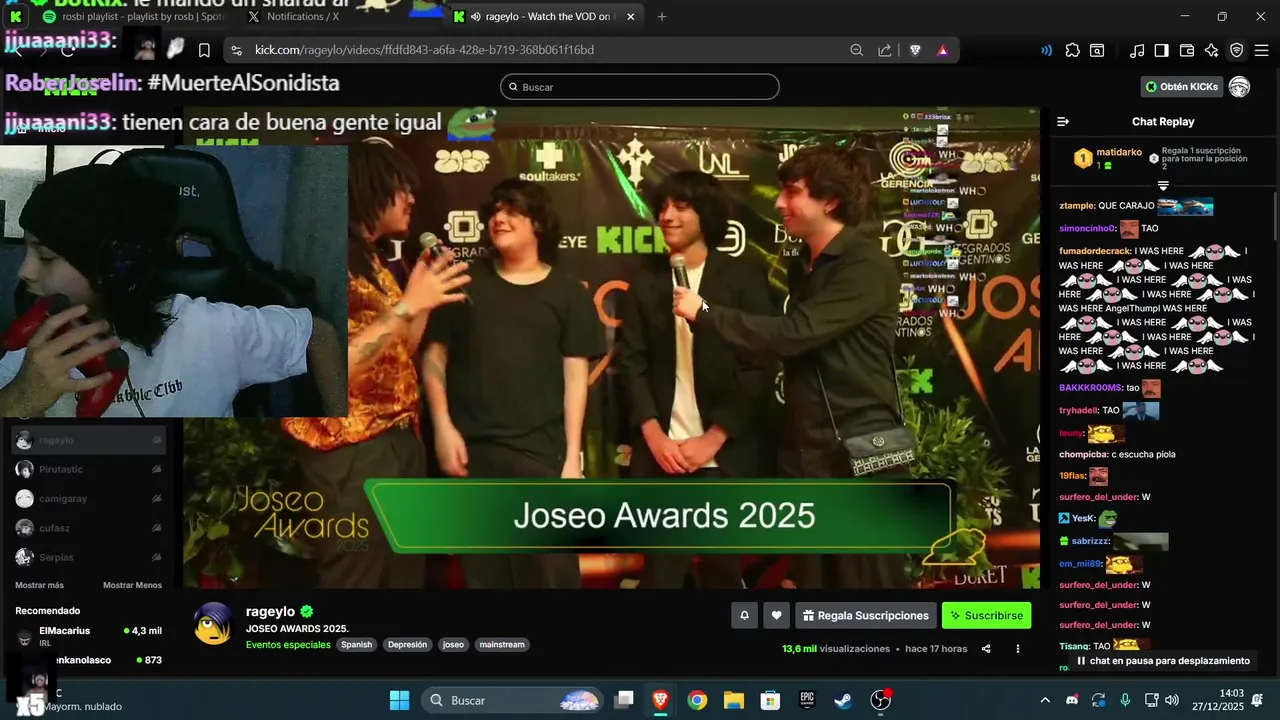The height and width of the screenshot is (720, 1280).
Task: Open Brave browser from taskbar
Action: click(660, 700)
